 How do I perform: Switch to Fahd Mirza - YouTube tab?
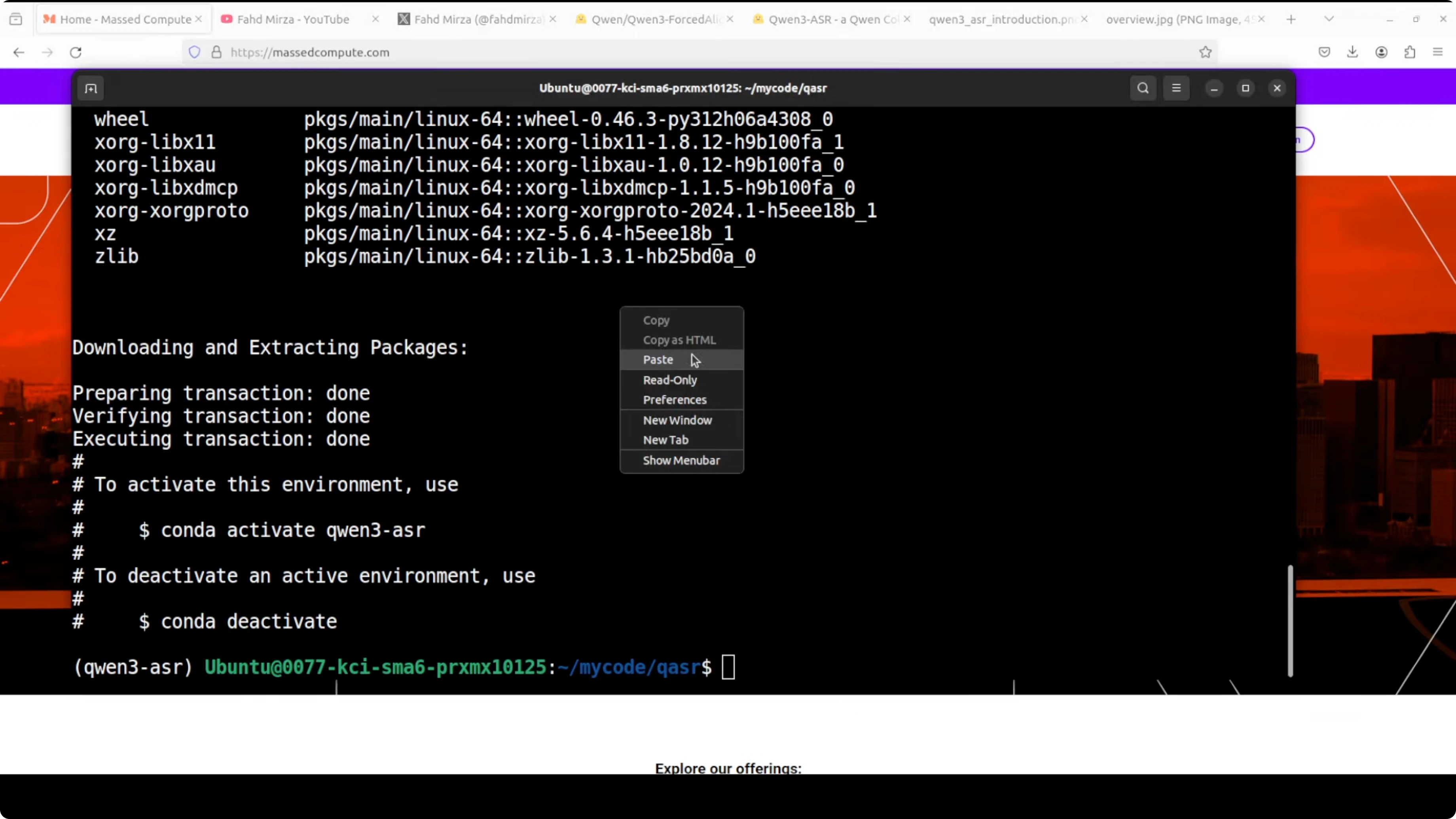(x=293, y=19)
